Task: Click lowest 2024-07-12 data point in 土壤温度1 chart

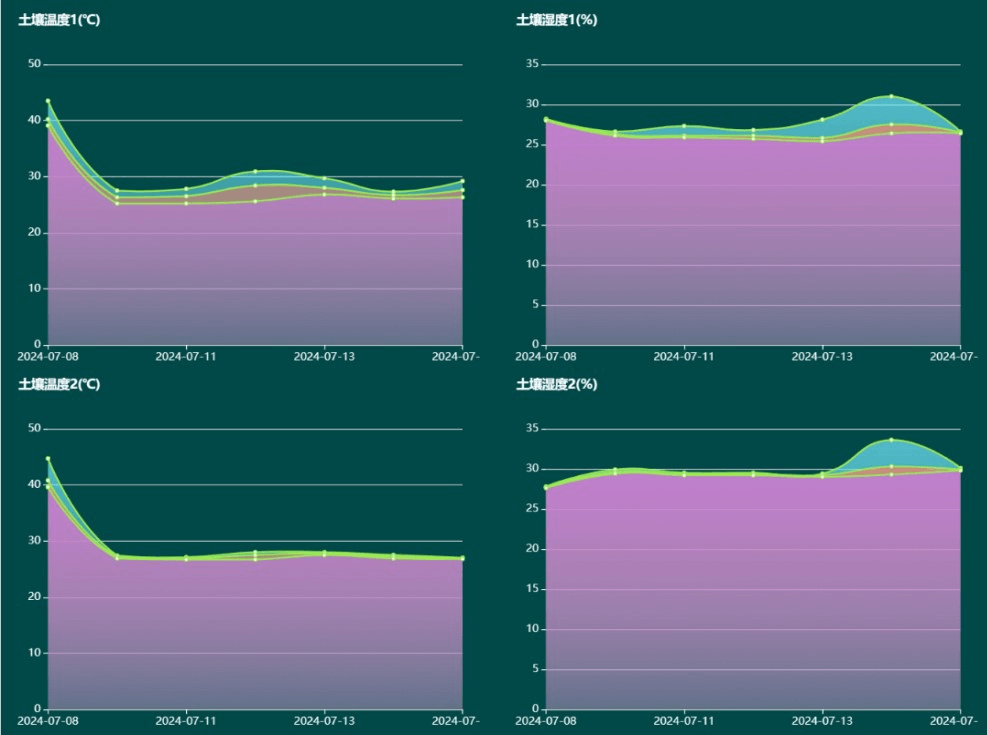Action: pos(255,201)
